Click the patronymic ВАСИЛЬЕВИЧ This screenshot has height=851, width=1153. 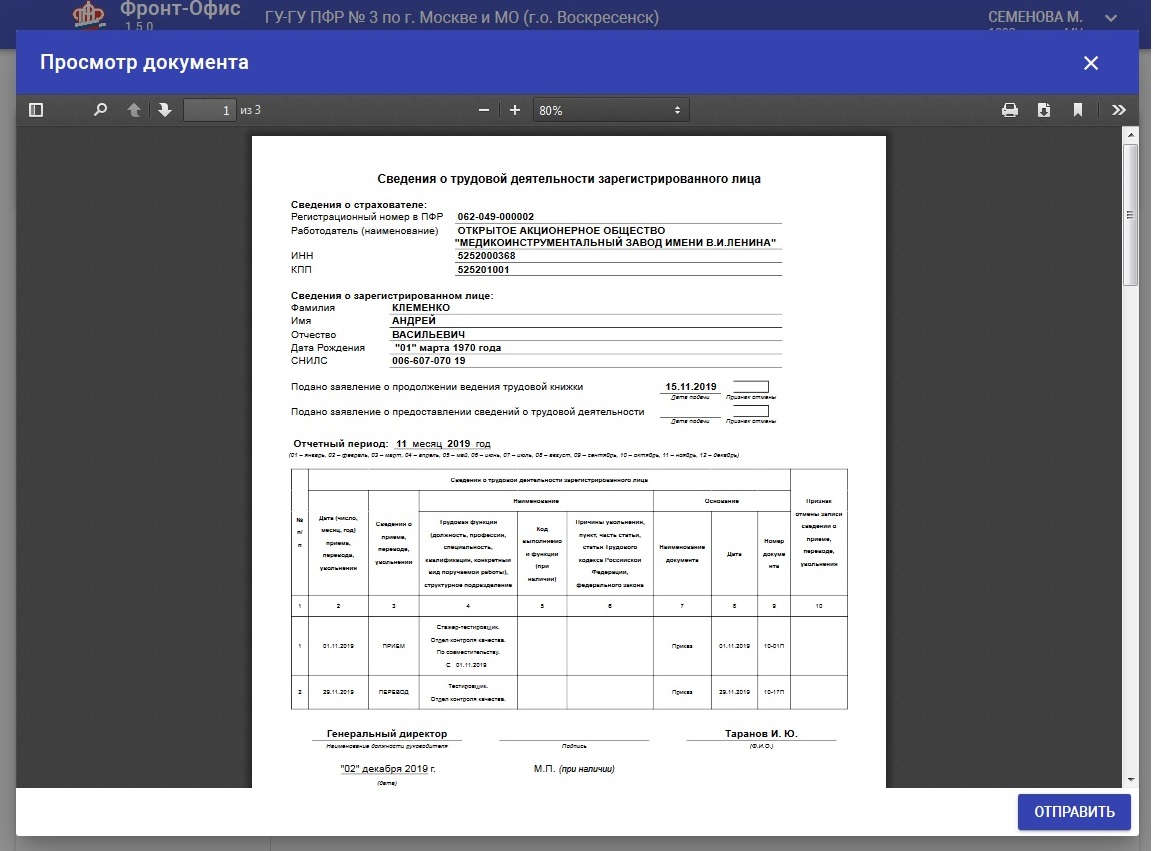tap(428, 335)
